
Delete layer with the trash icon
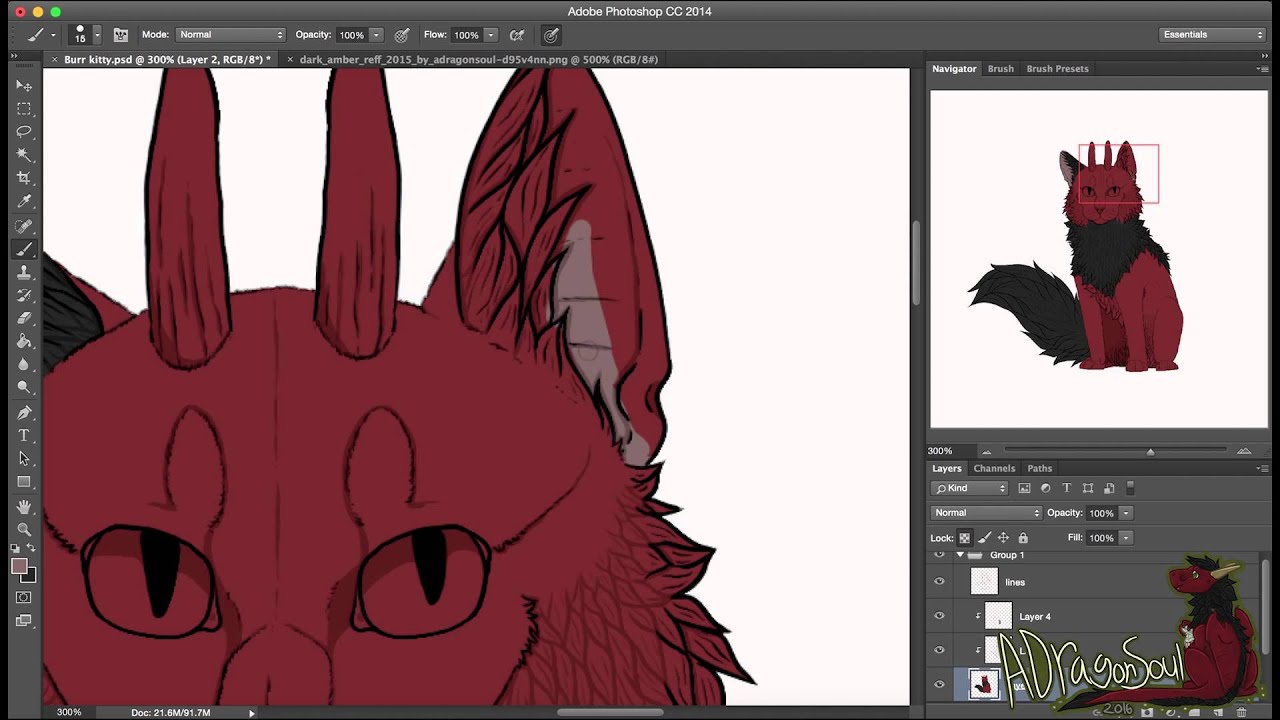[1241, 712]
